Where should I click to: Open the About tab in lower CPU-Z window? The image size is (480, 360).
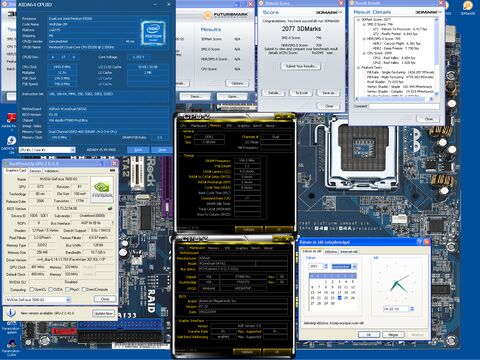point(268,248)
